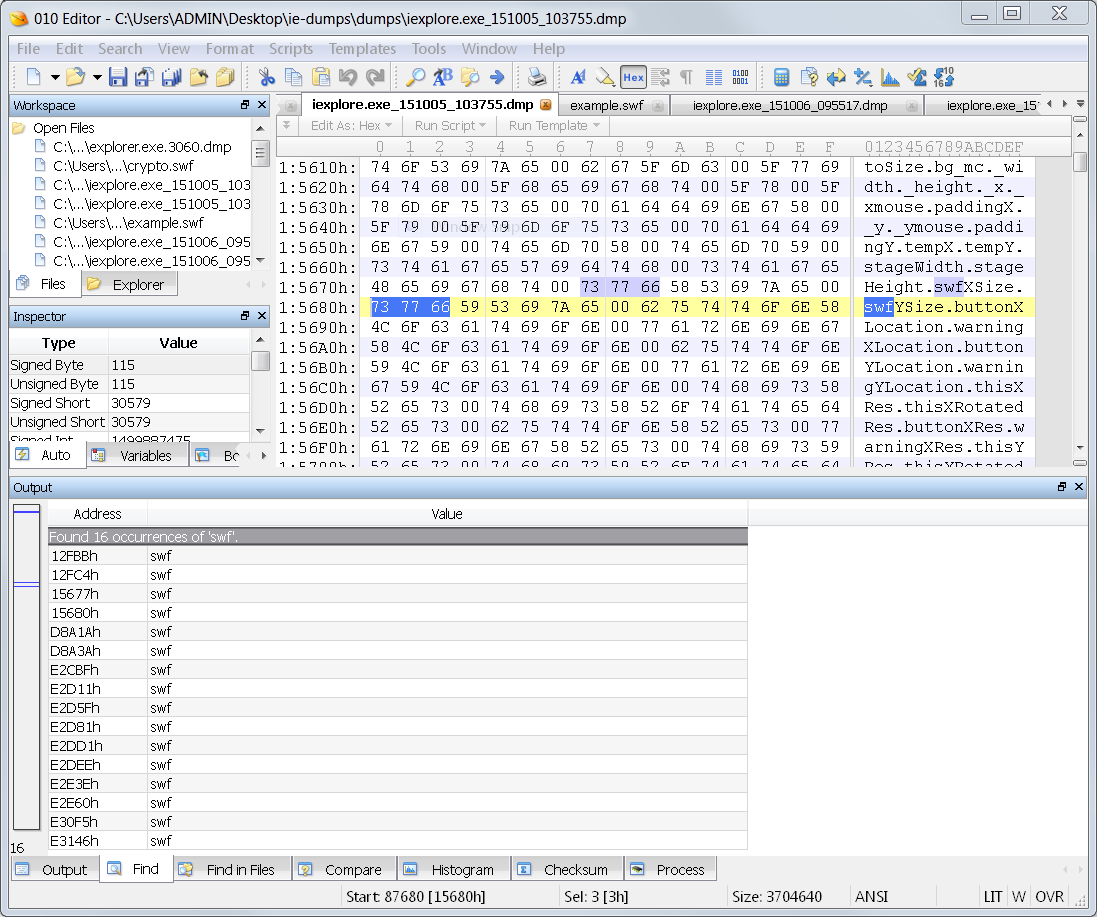Image resolution: width=1097 pixels, height=917 pixels.
Task: Click the Highlight pen toolbar icon
Action: pyautogui.click(x=605, y=77)
